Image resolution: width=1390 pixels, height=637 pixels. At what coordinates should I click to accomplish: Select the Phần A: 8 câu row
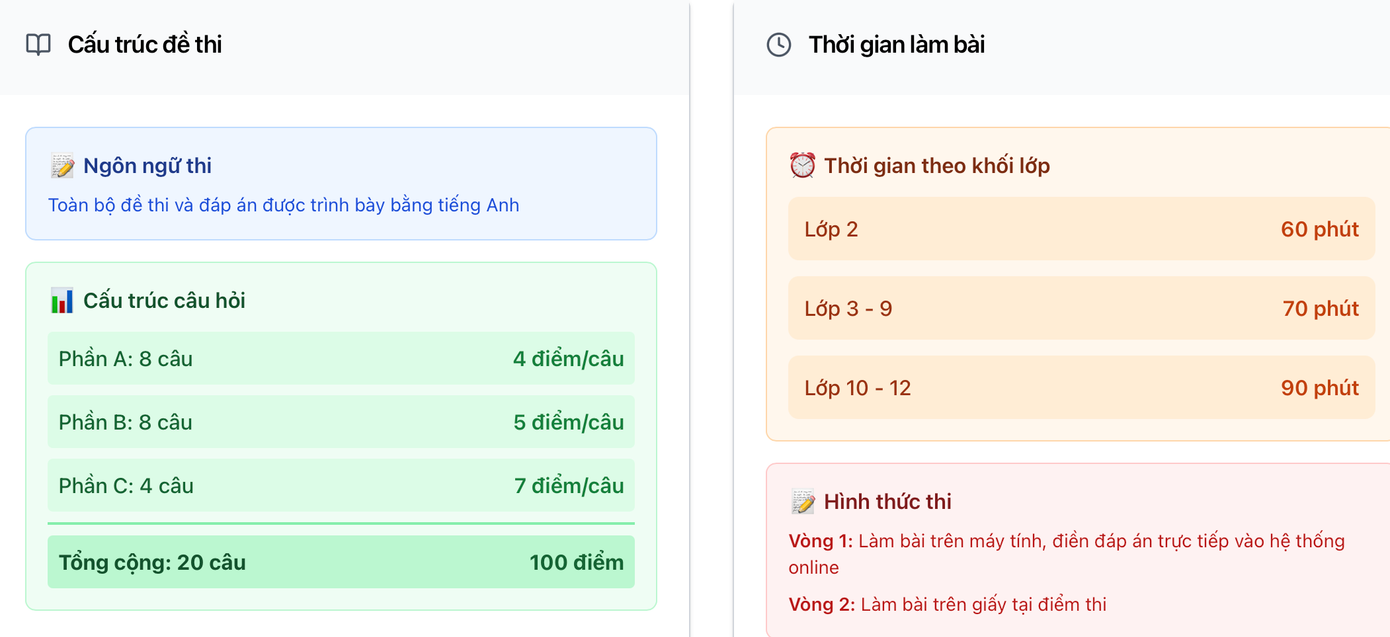pos(341,359)
